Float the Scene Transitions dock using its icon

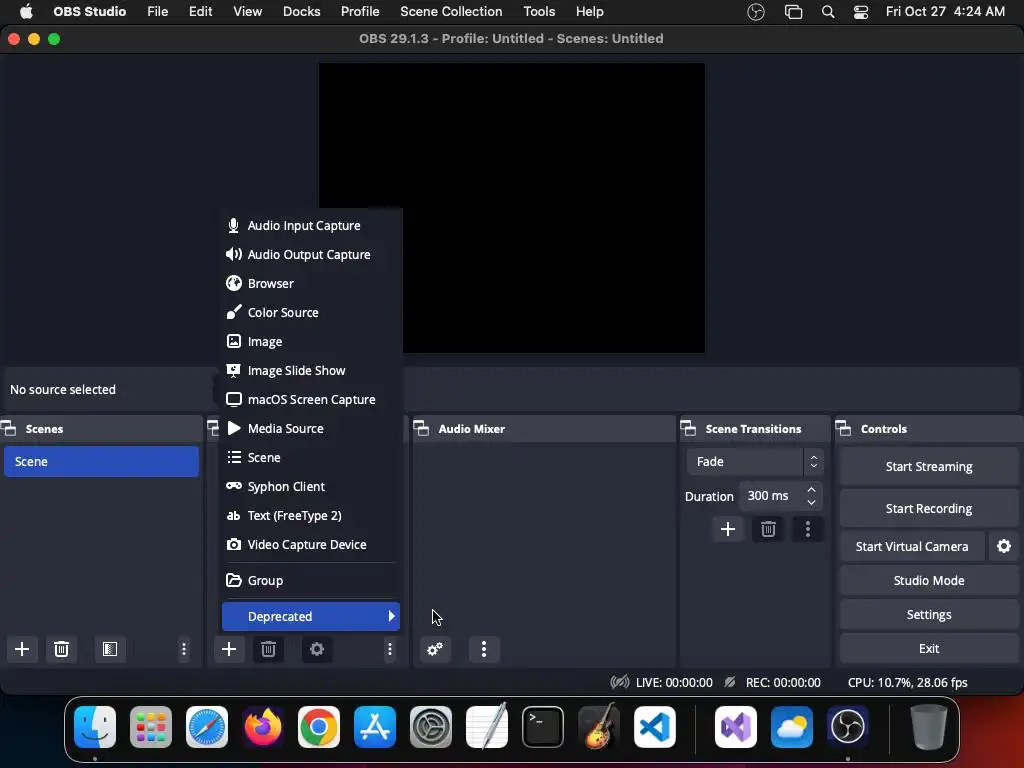click(x=688, y=428)
